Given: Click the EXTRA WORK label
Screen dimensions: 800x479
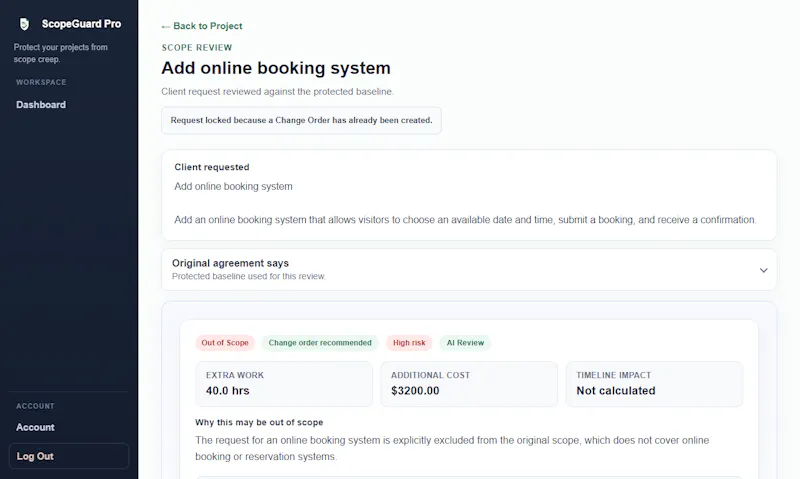Looking at the screenshot, I should [x=235, y=375].
